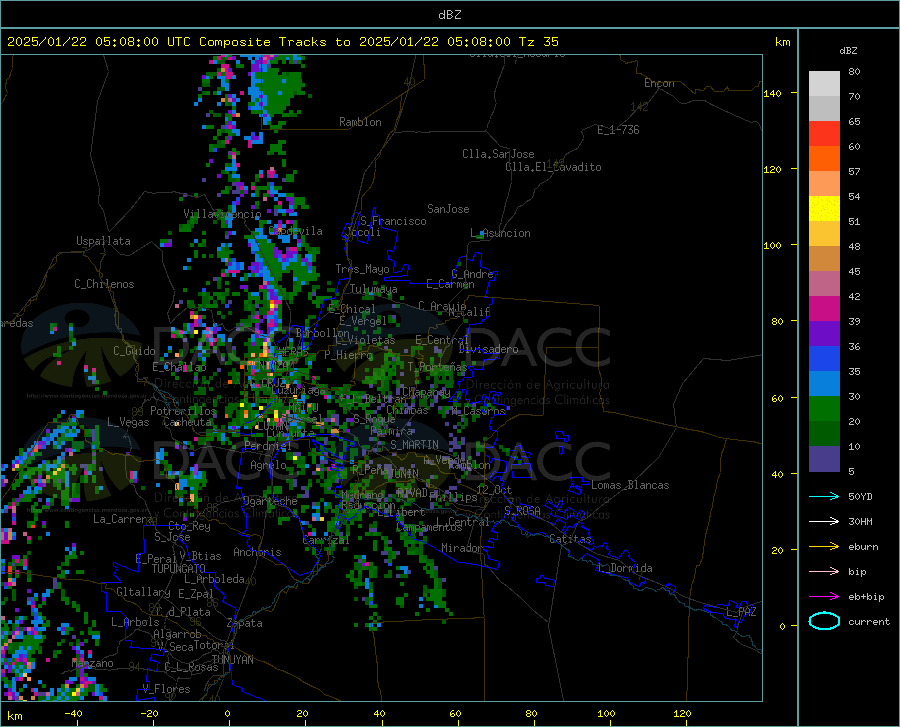This screenshot has height=727, width=900.
Task: Click the pink bip arrow in legend
Action: [824, 571]
